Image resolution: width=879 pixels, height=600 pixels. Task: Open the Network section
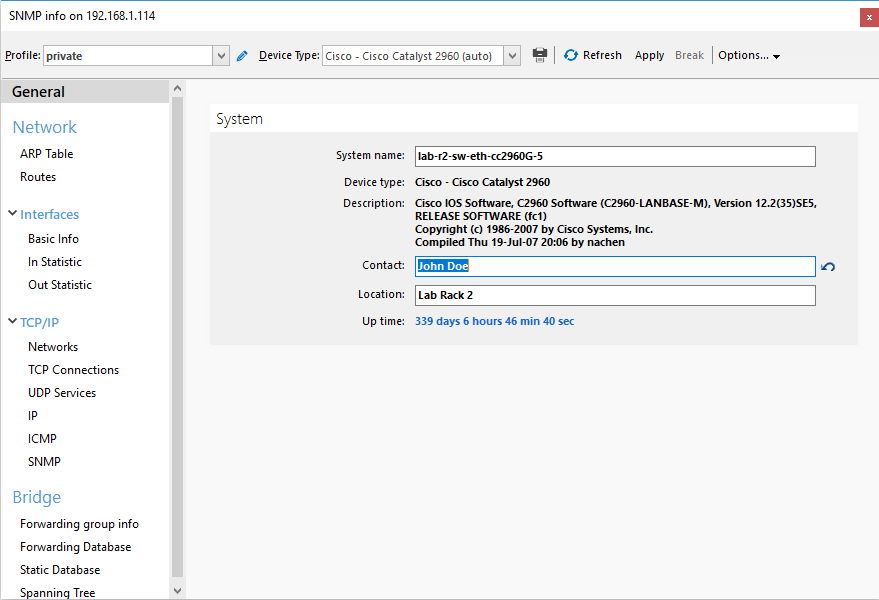point(44,127)
